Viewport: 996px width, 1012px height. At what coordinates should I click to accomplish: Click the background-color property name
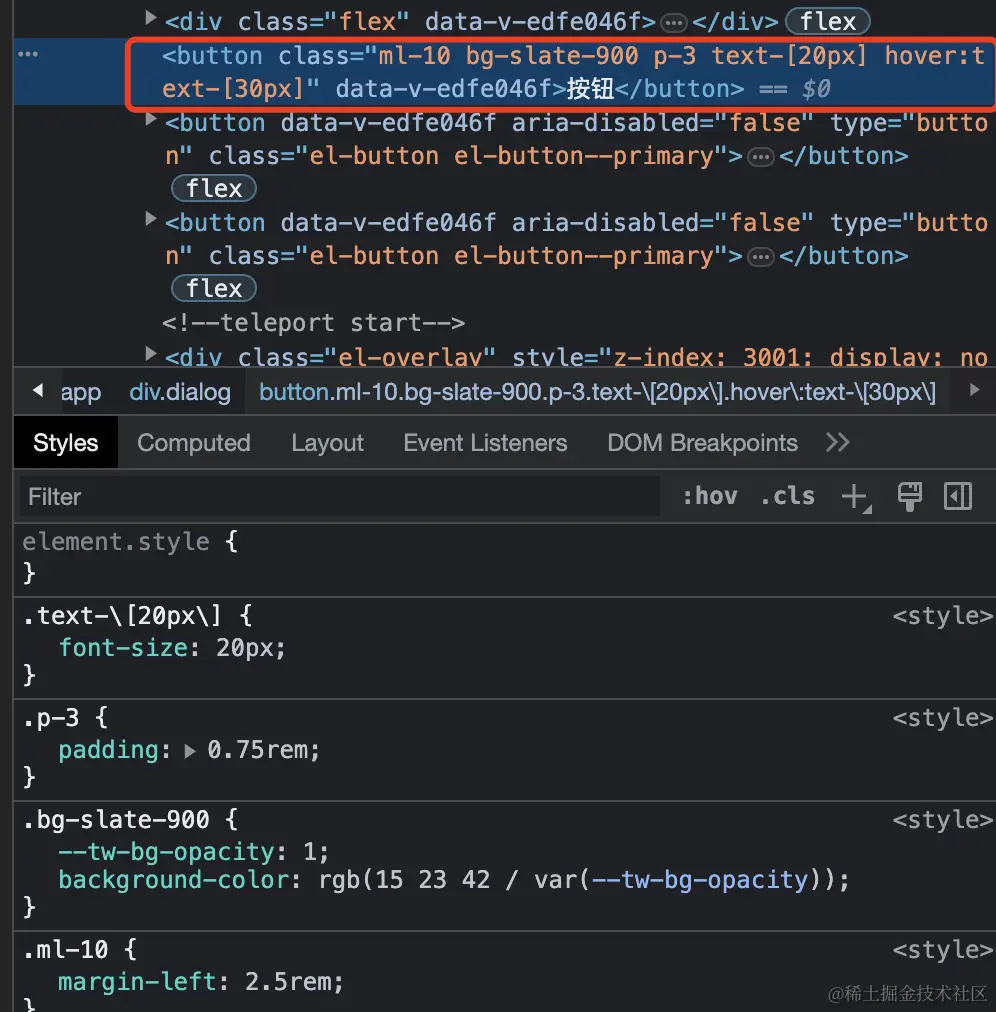tap(174, 880)
